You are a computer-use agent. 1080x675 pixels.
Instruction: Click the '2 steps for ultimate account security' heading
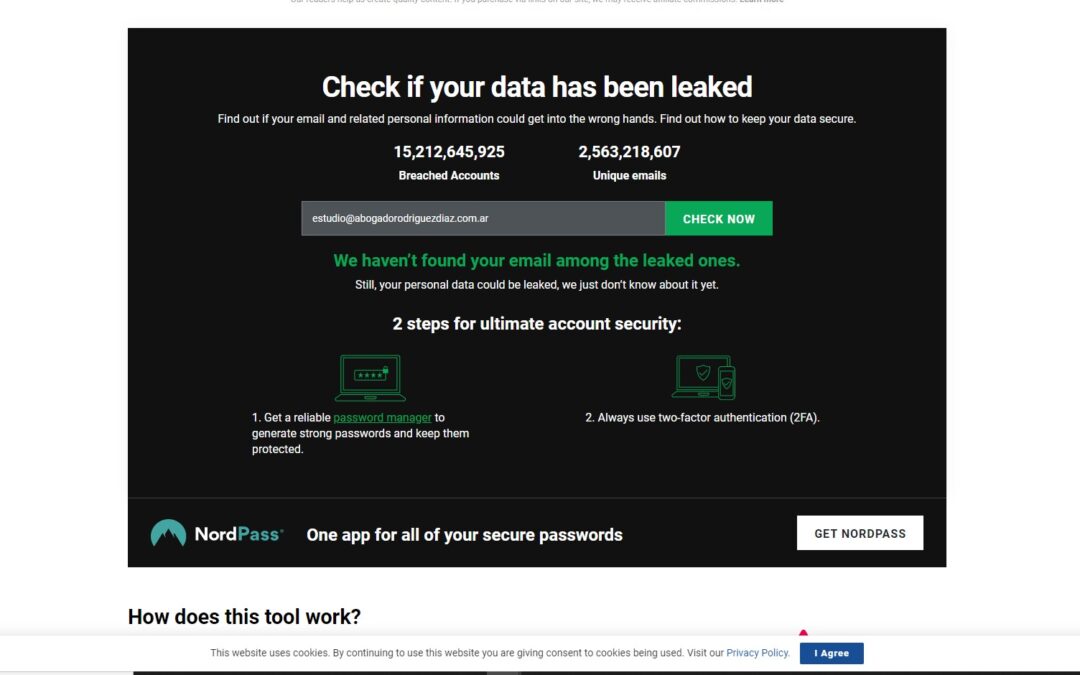tap(537, 324)
